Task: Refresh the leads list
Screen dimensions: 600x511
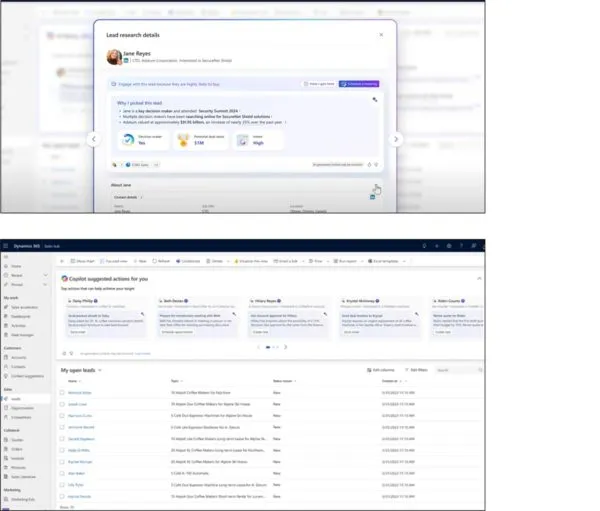Action: coord(161,261)
